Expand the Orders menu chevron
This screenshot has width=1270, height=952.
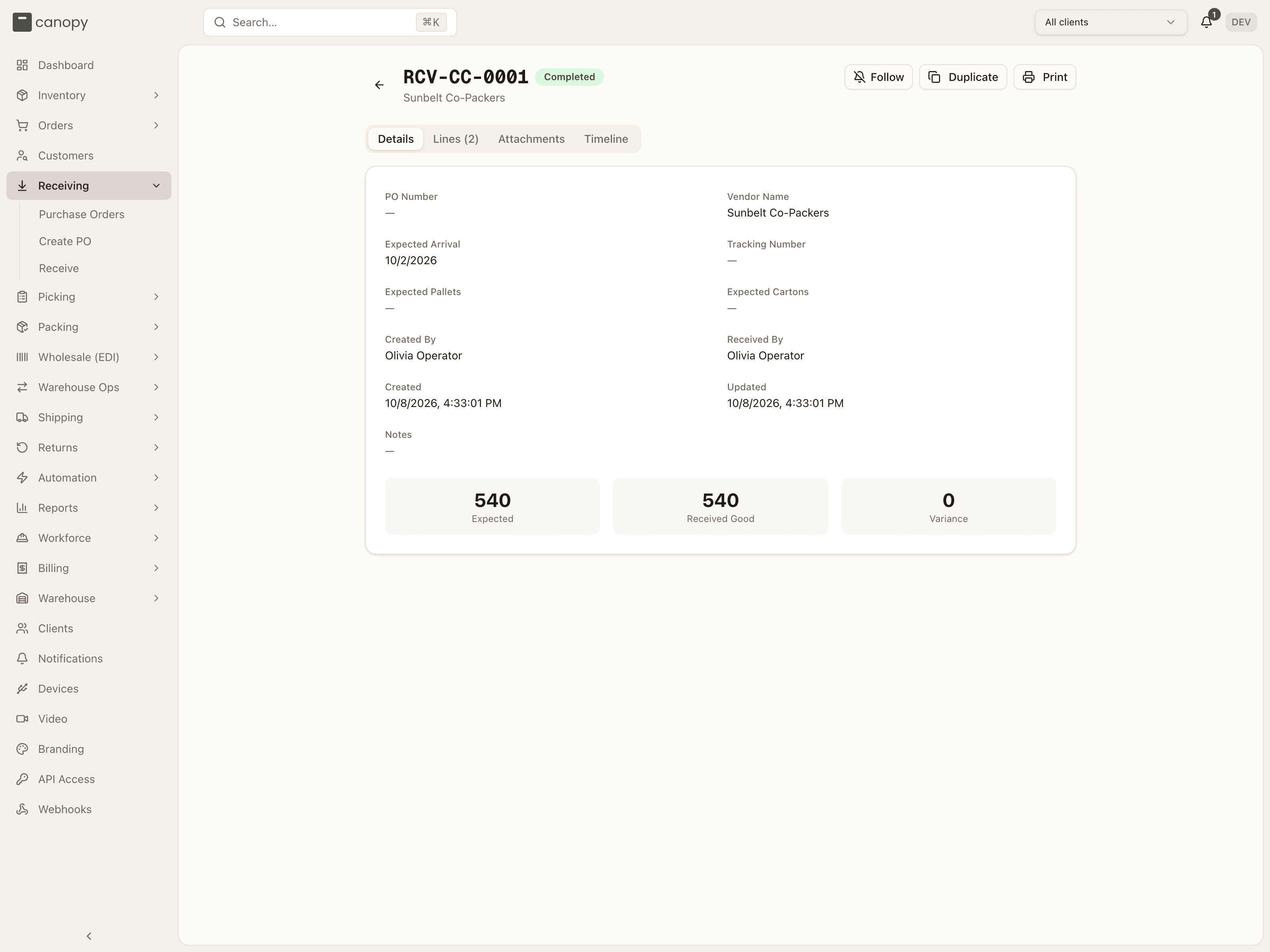click(x=156, y=125)
